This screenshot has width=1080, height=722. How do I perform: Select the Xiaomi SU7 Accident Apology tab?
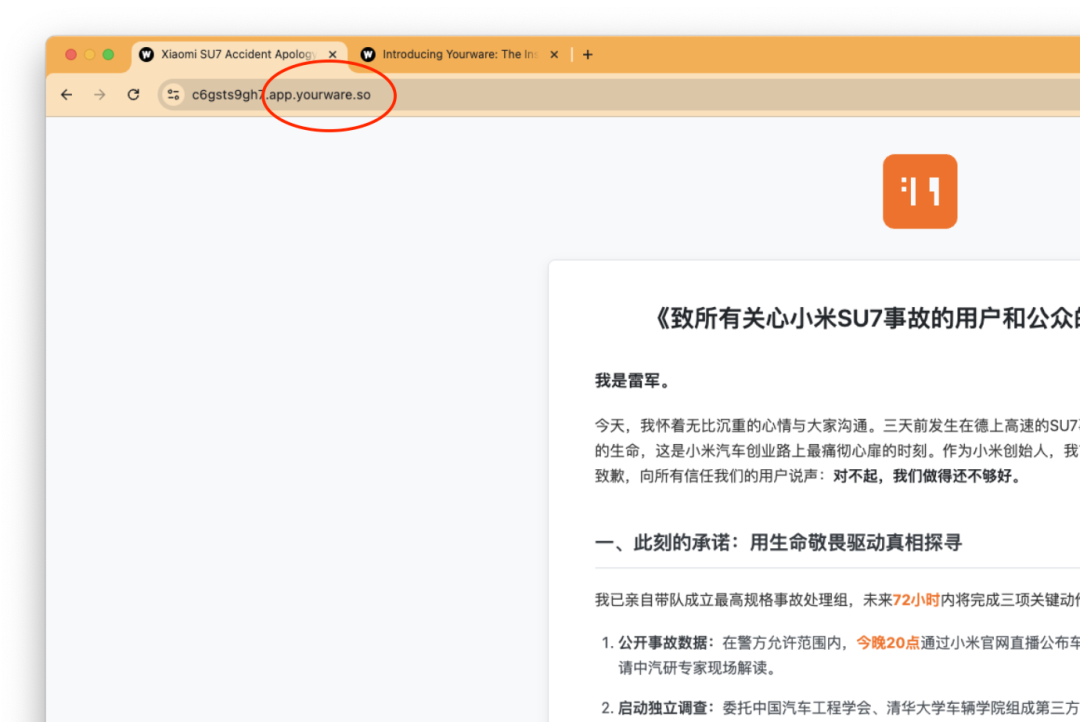pos(238,54)
